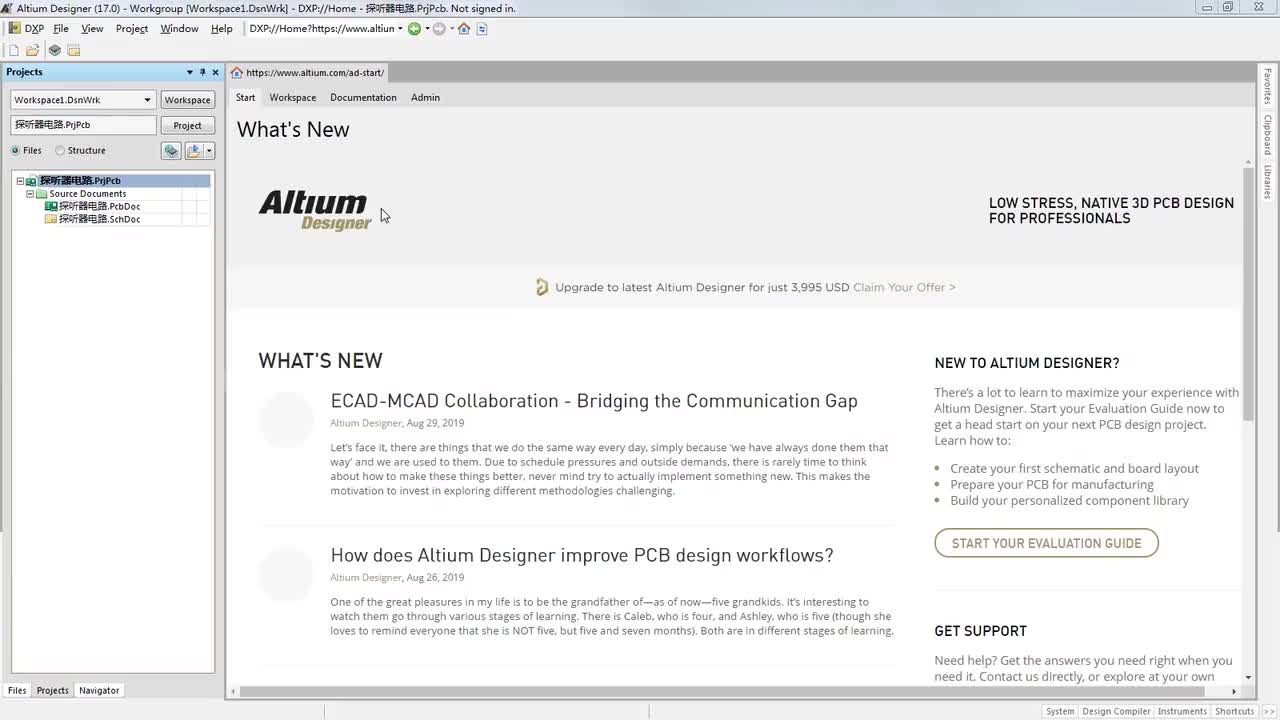Click the Project button
The image size is (1280, 720).
pyautogui.click(x=188, y=125)
